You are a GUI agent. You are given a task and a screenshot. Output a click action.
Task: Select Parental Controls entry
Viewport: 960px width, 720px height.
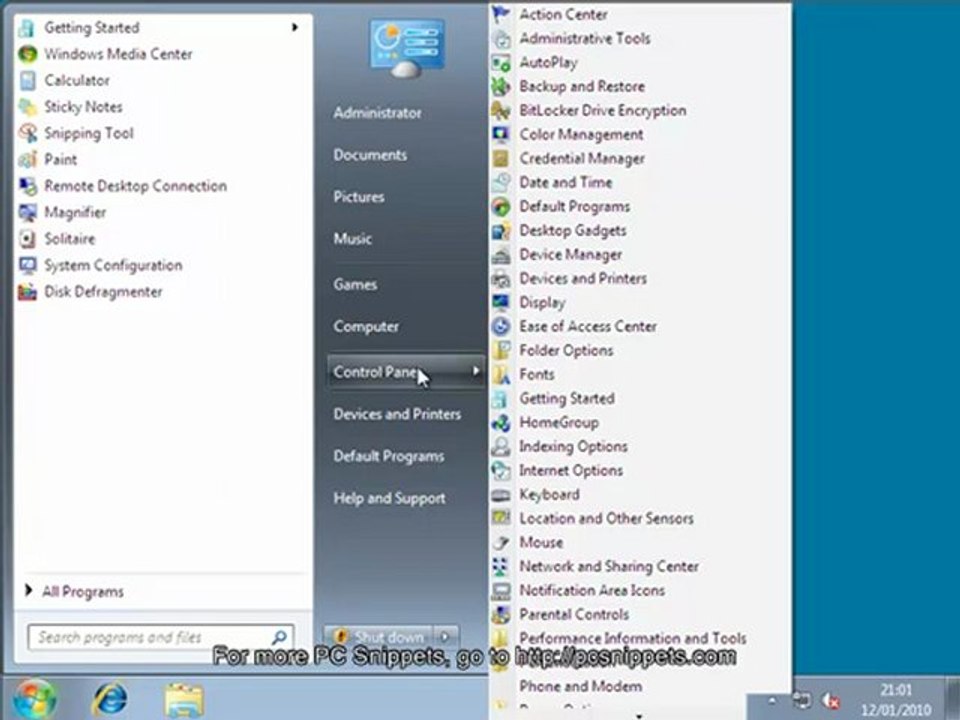pos(574,614)
